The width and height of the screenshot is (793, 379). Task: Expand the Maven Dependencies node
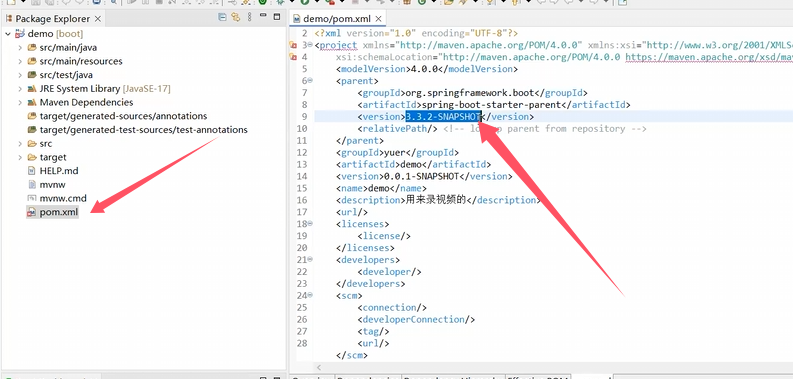[x=20, y=102]
